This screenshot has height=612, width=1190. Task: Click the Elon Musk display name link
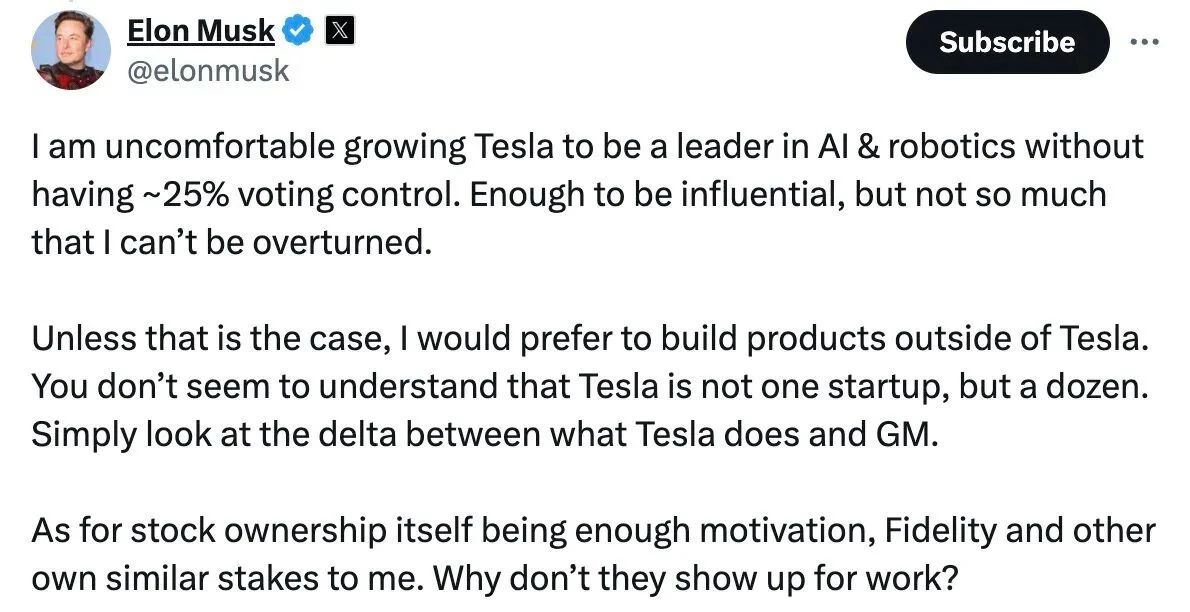200,30
